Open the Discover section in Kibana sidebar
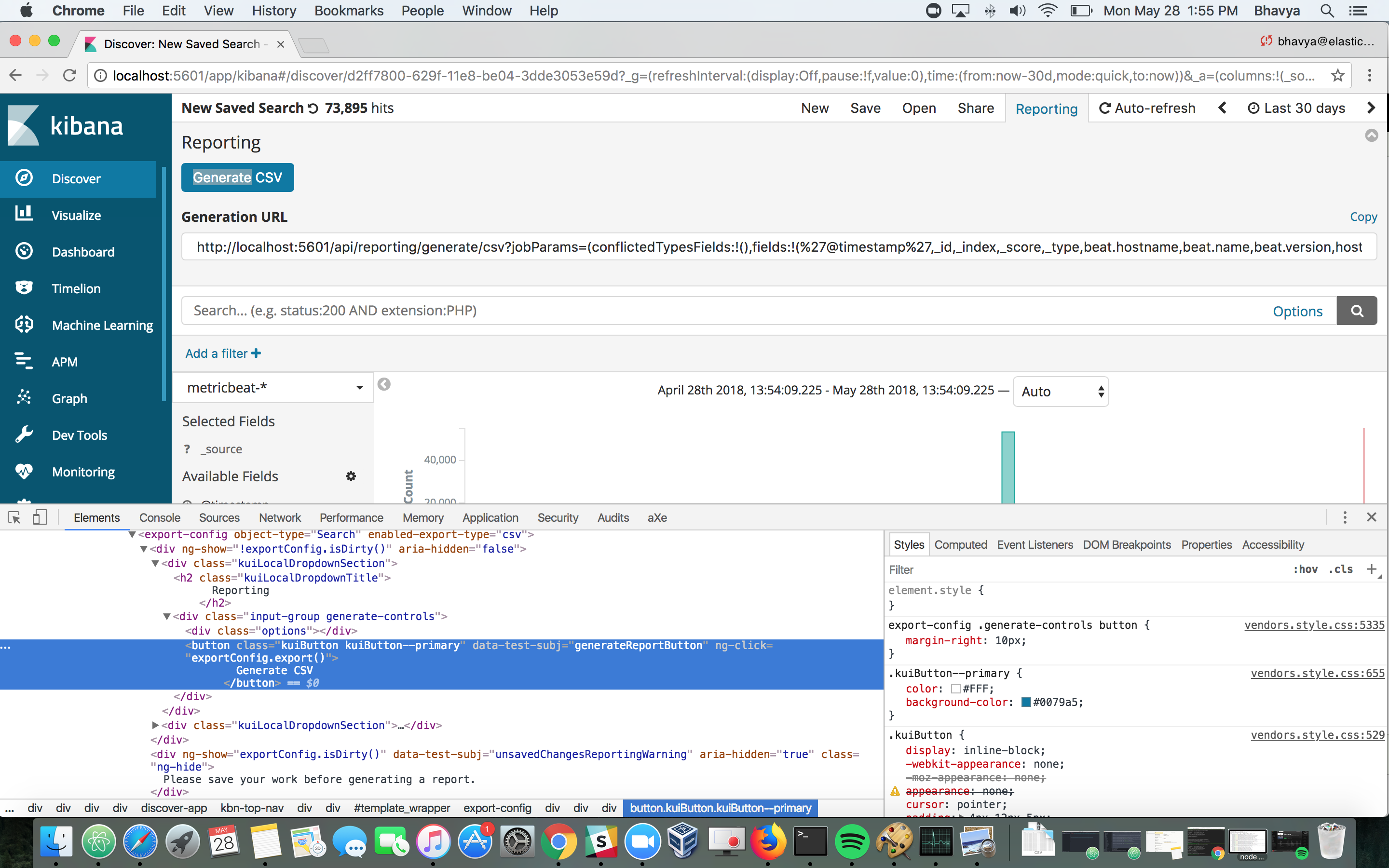 tap(76, 178)
